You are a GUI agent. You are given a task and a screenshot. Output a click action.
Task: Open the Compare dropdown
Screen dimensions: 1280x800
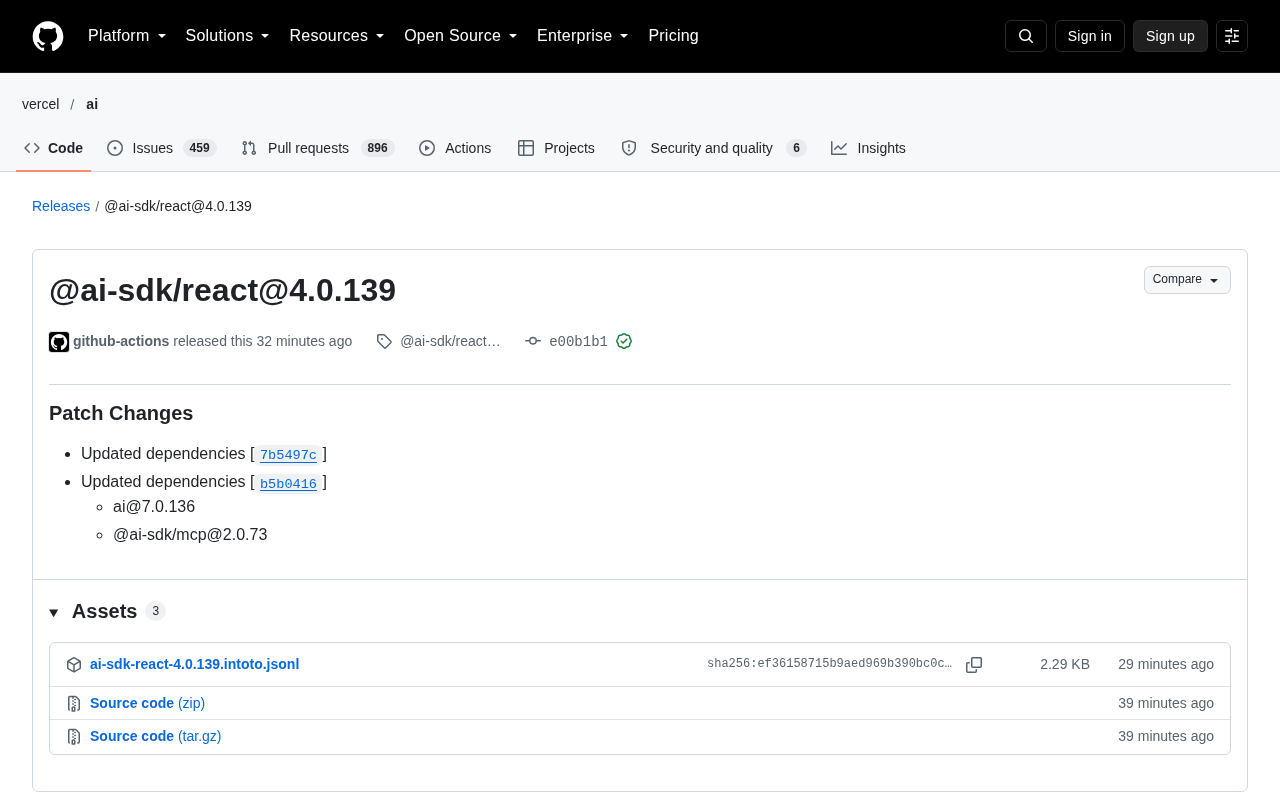click(1187, 280)
